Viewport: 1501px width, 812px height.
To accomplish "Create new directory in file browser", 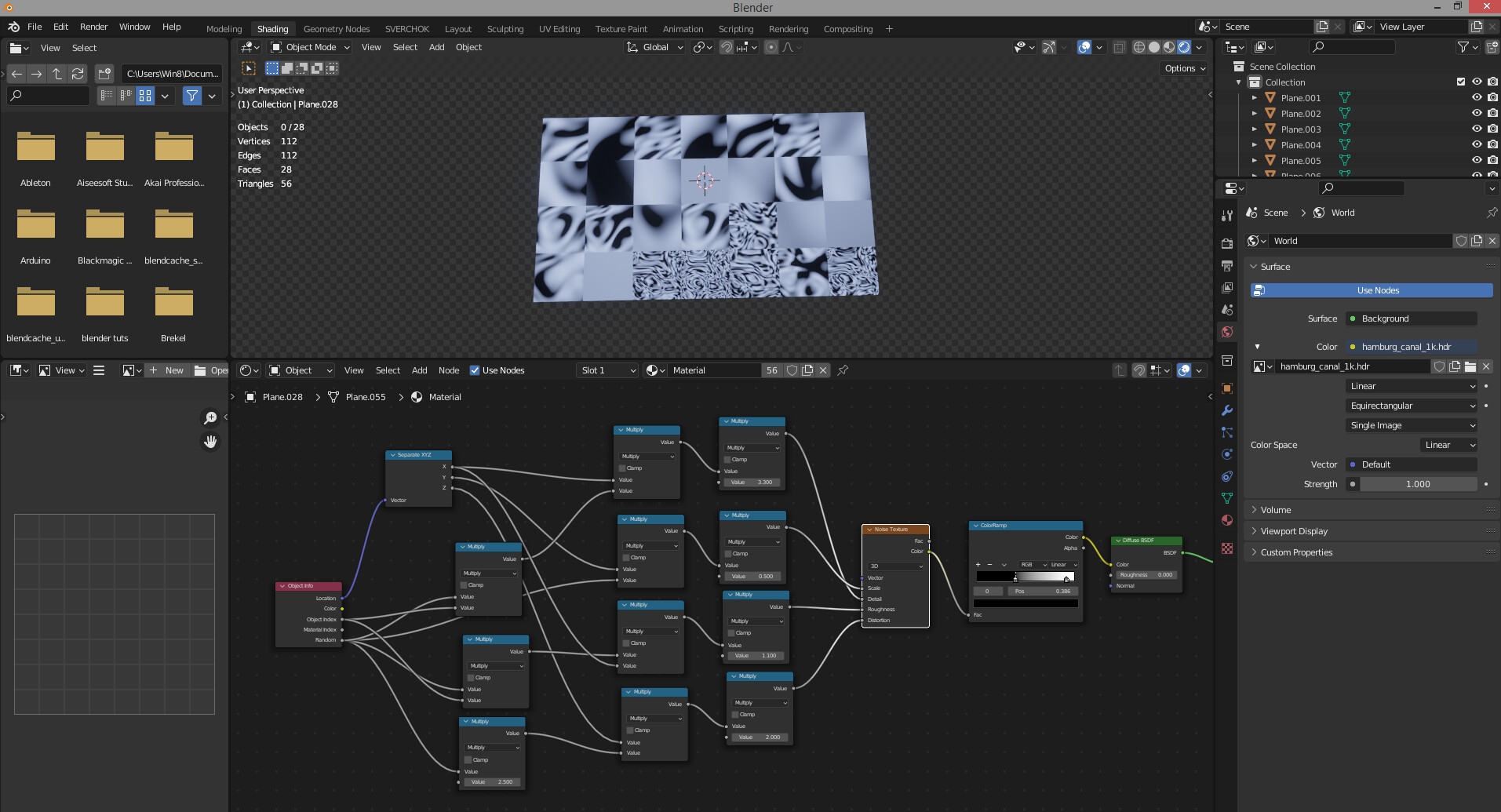I will 104,74.
